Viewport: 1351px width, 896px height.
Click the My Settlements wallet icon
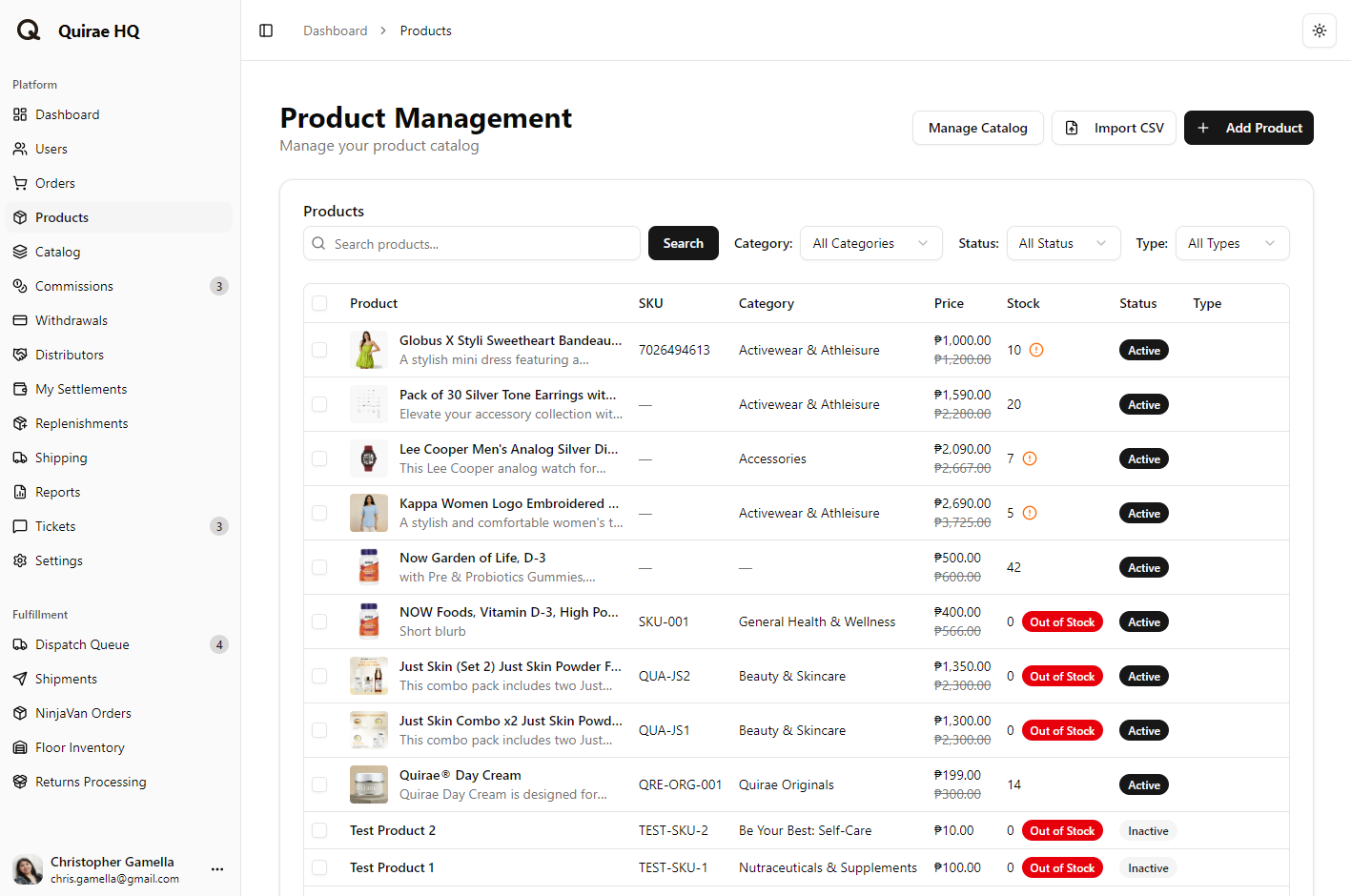[x=20, y=389]
